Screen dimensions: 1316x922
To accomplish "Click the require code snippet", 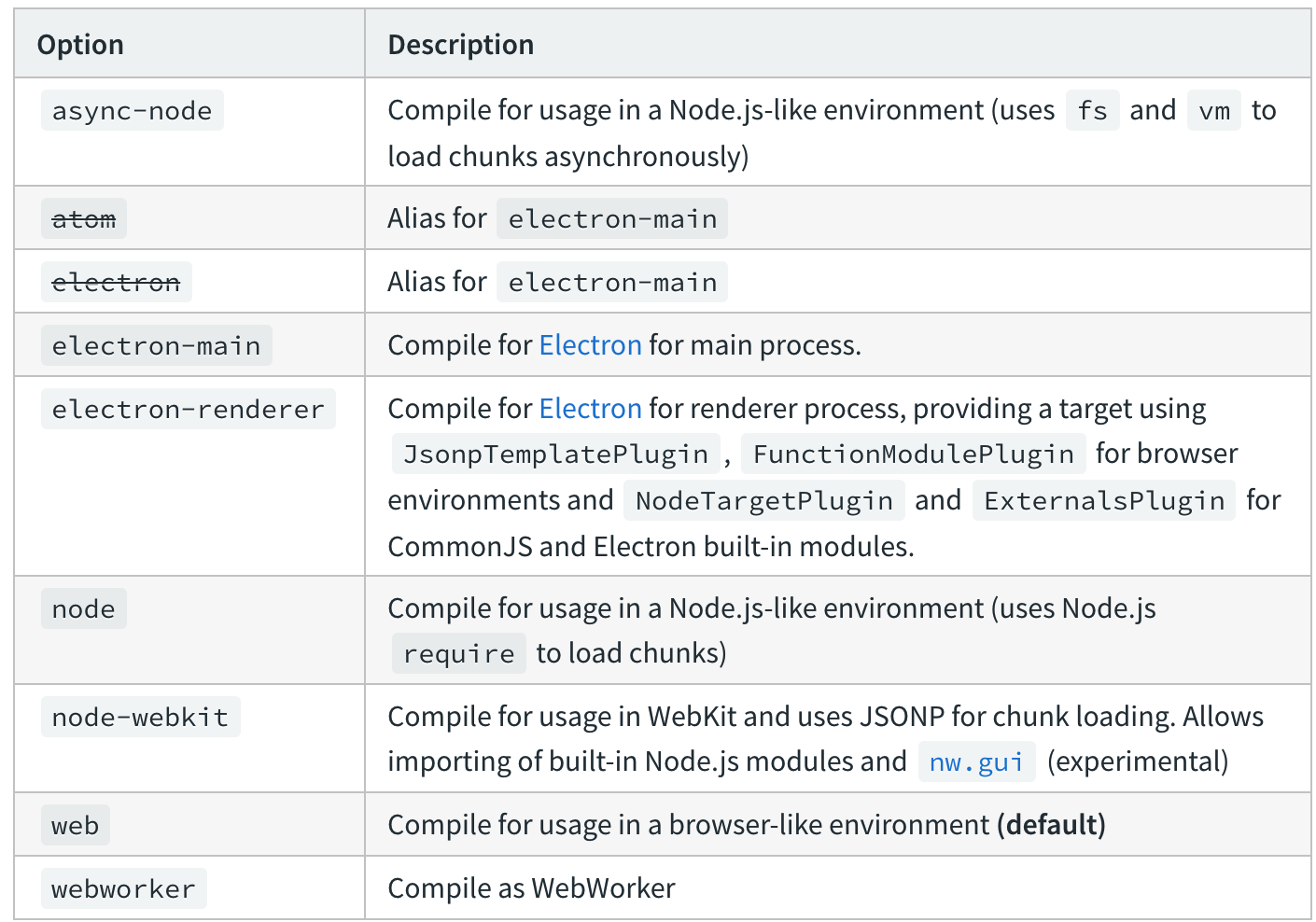I will (x=458, y=654).
